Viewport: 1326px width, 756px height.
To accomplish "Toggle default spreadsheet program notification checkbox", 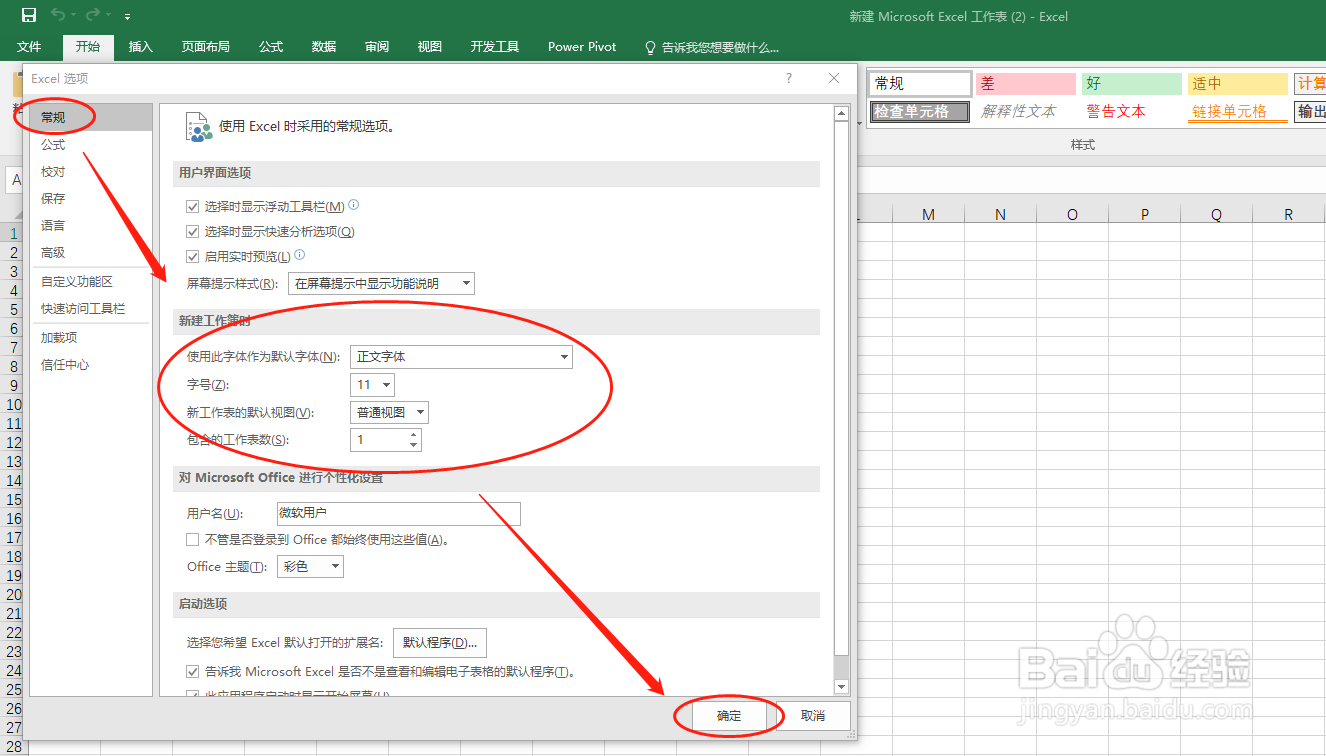I will click(x=193, y=671).
